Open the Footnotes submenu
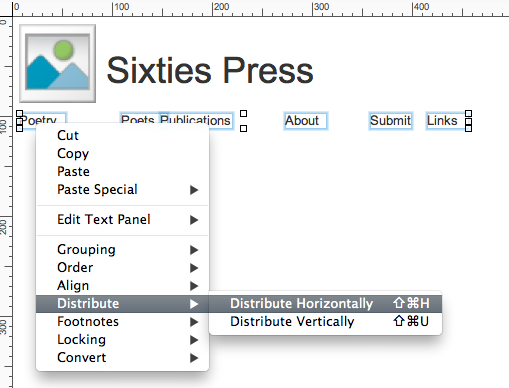Viewport: 509px width, 388px height. click(122, 322)
